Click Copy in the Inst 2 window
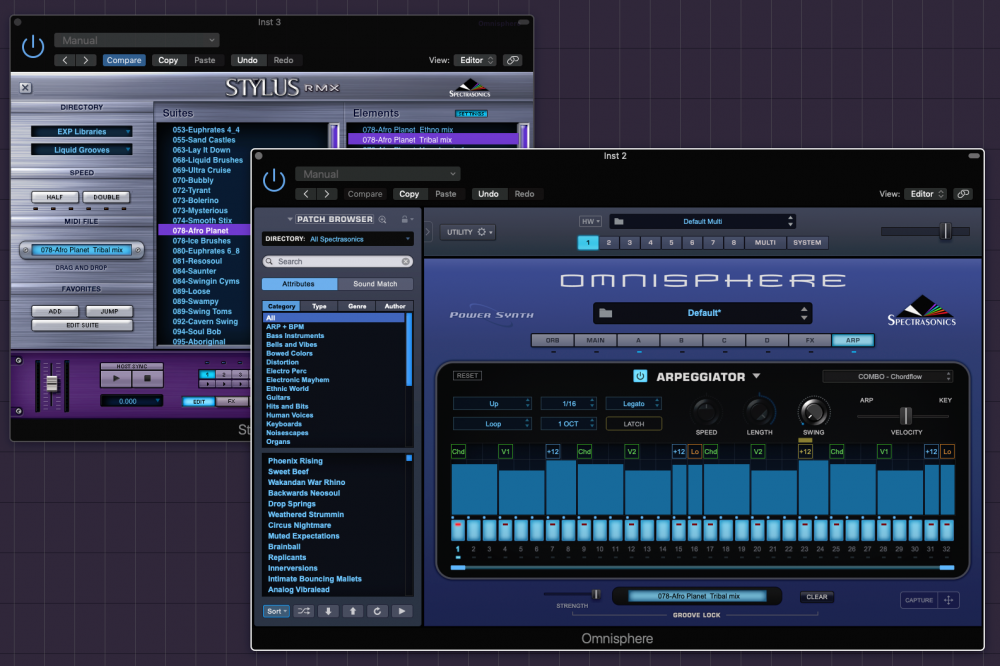1000x666 pixels. click(409, 194)
